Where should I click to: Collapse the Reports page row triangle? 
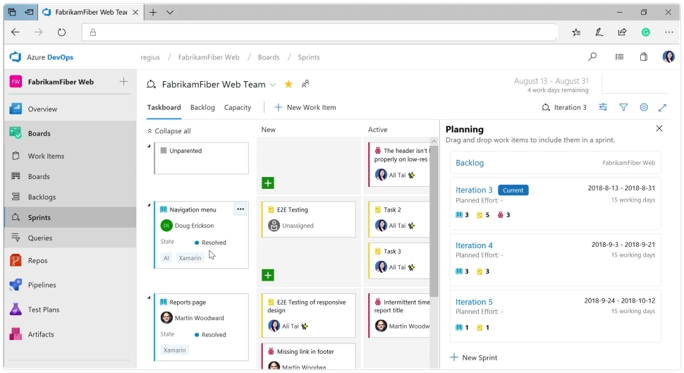(149, 297)
